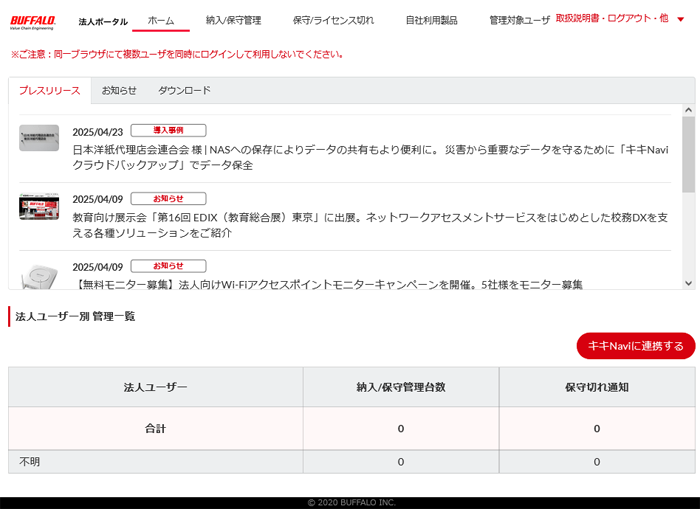Select the 自社利用製品 menu item
Screen dimensions: 700x509
click(431, 20)
